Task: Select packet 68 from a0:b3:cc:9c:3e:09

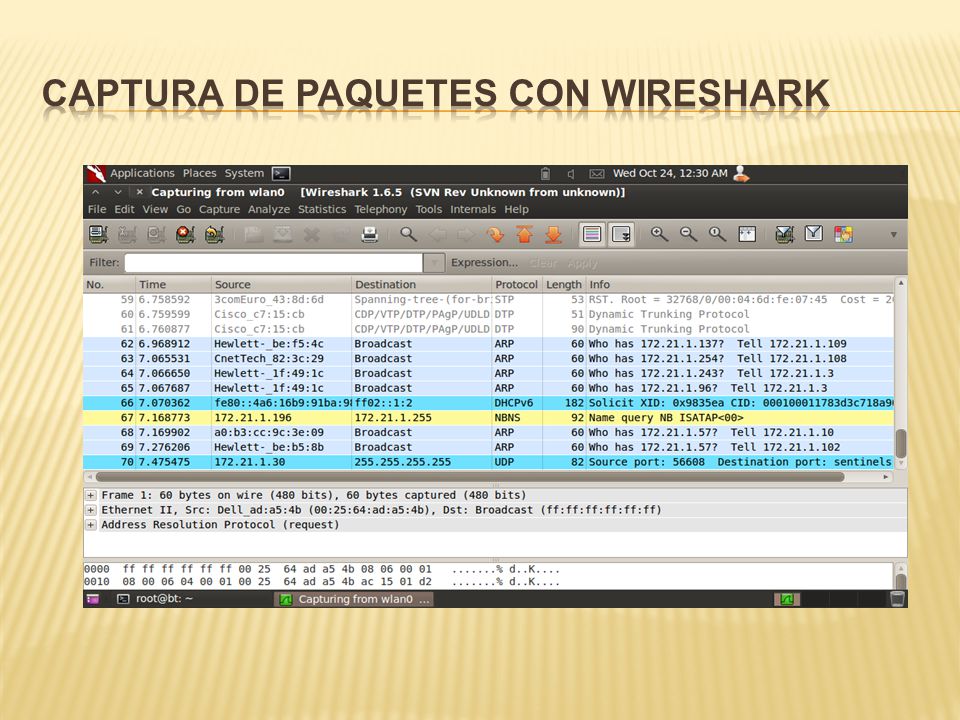Action: click(x=489, y=432)
